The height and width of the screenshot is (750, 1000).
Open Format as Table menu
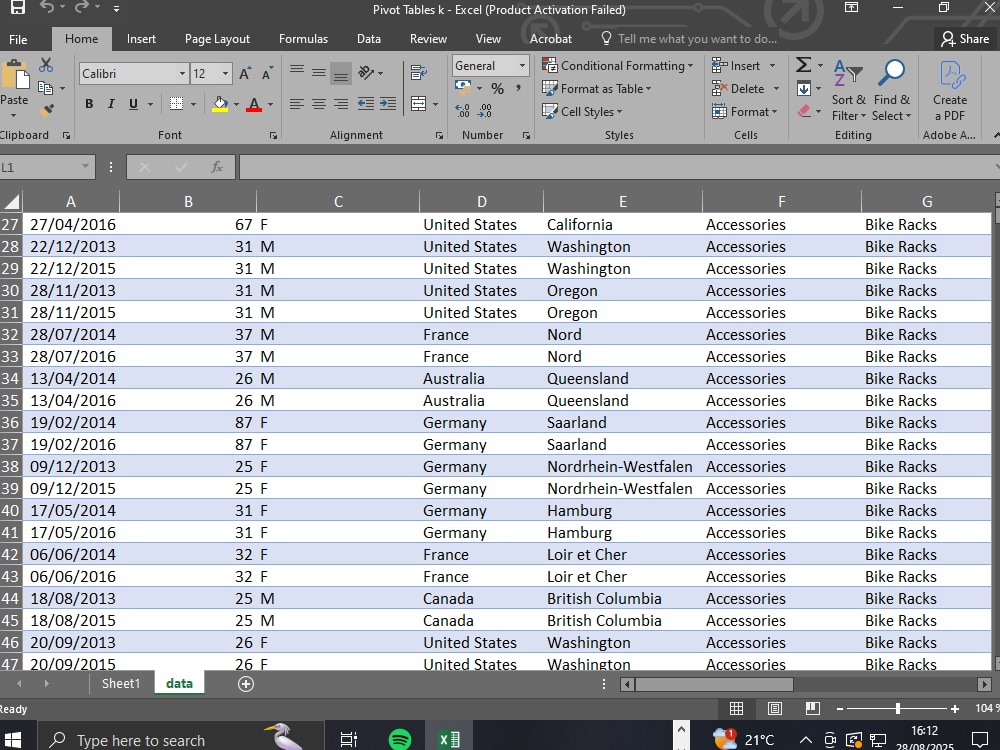coord(597,89)
